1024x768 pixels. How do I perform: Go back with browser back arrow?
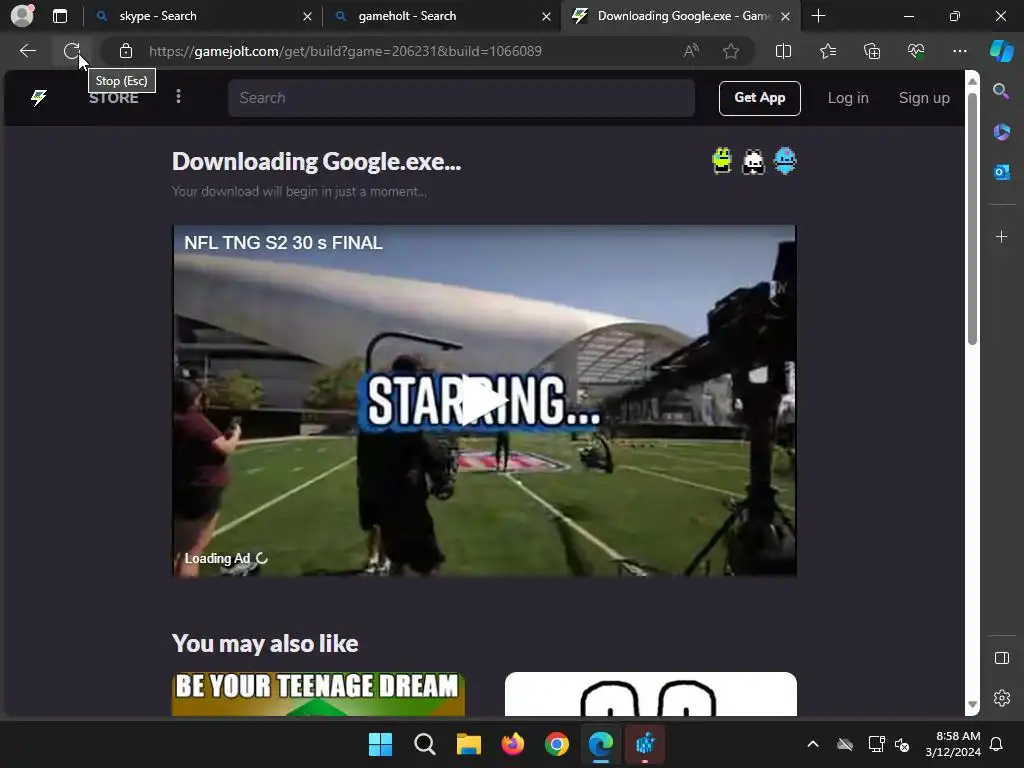pyautogui.click(x=28, y=51)
